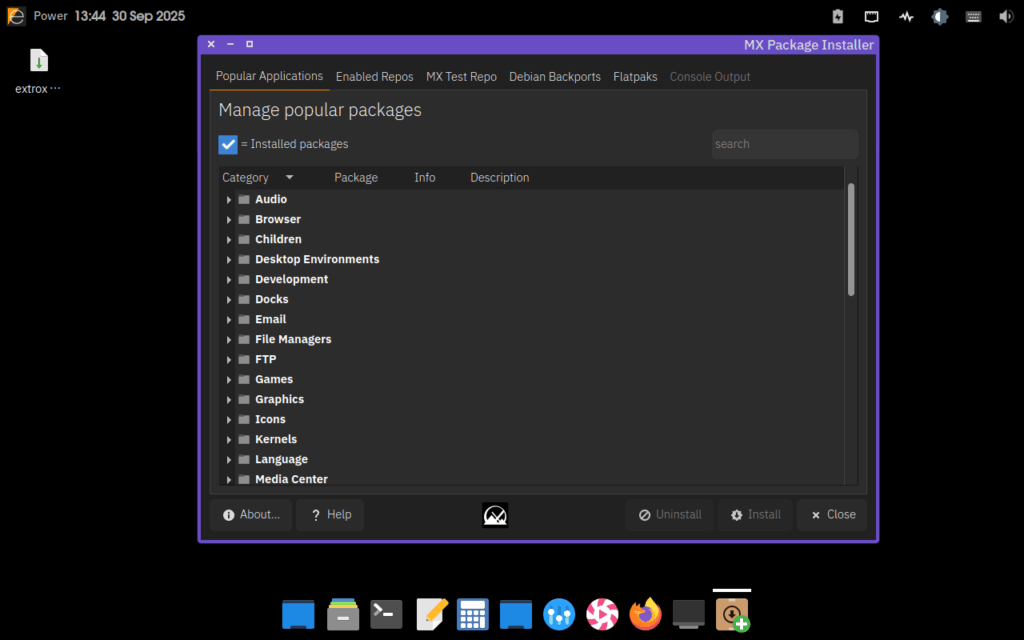The height and width of the screenshot is (640, 1024).
Task: Sort by the Category column header
Action: [x=246, y=178]
